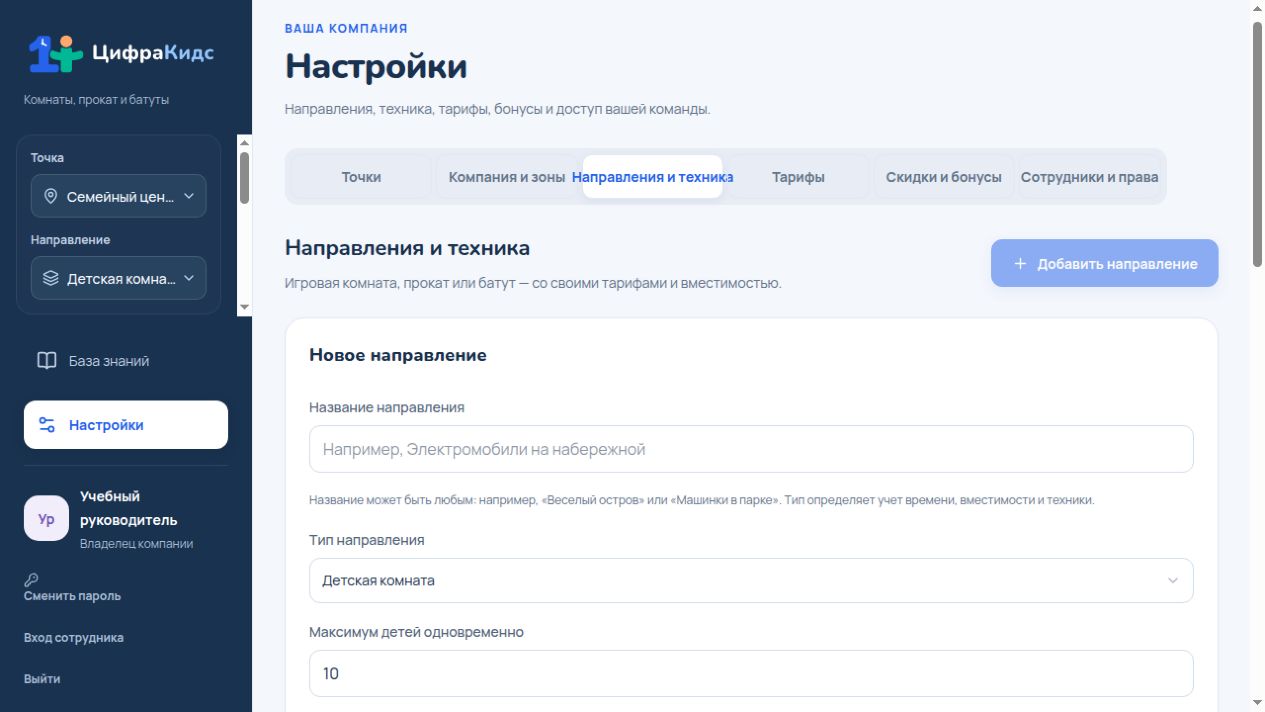Click the Добавить направление button
Screen dimensions: 1265x712
click(1105, 263)
